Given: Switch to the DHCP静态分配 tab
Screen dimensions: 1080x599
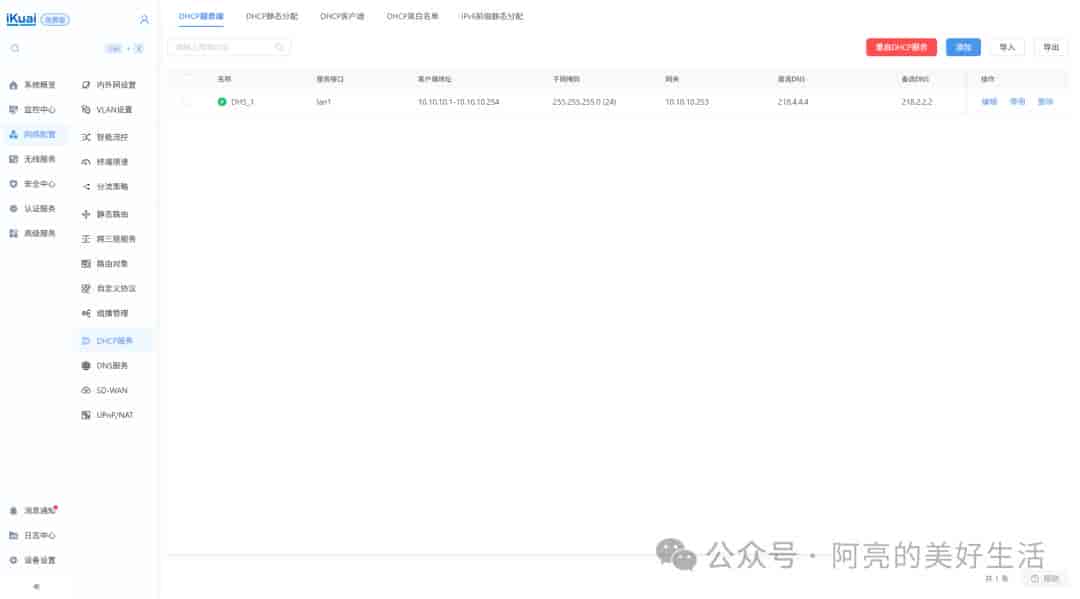Looking at the screenshot, I should [x=272, y=16].
